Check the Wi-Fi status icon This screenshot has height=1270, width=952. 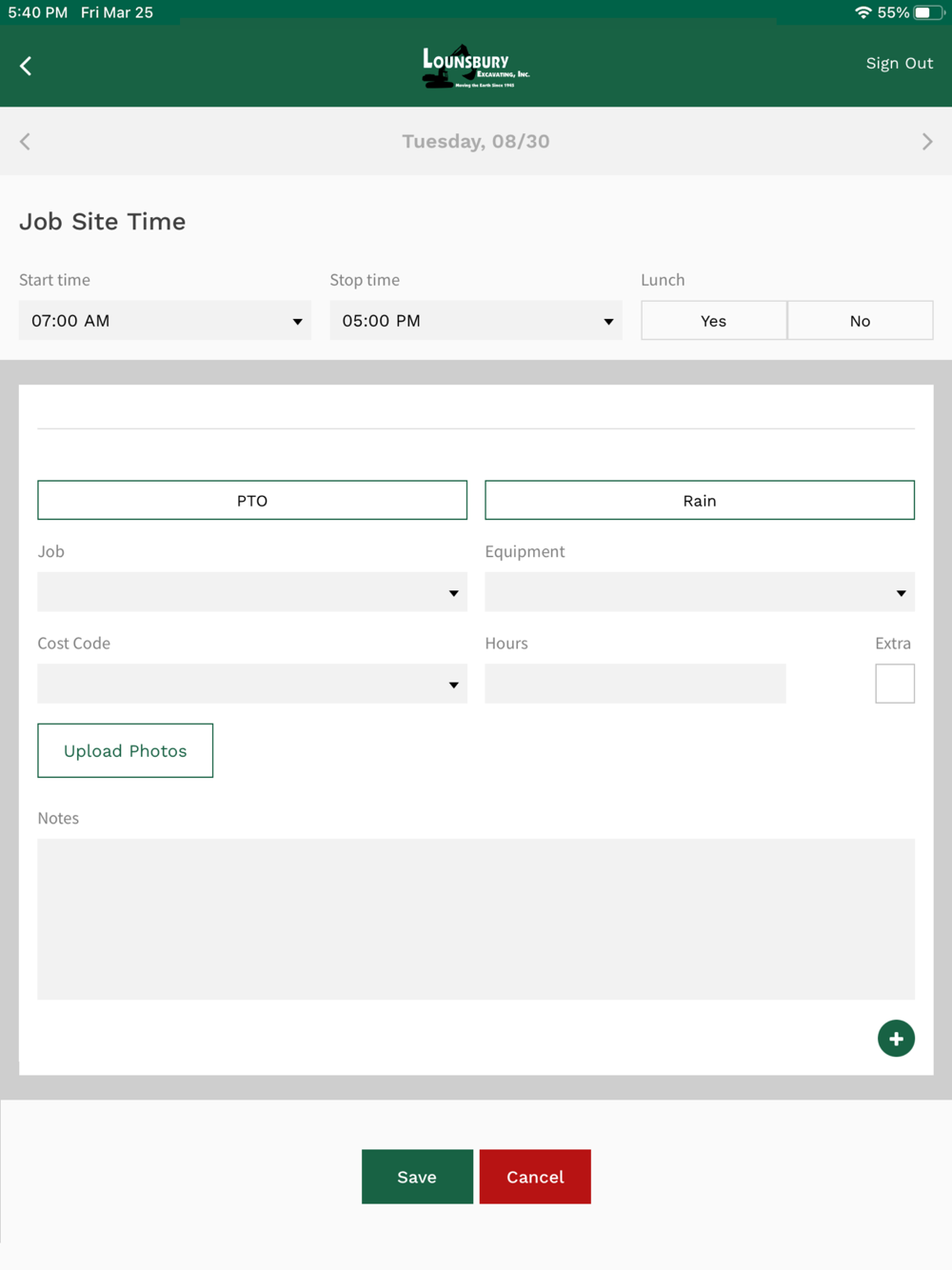pos(863,12)
